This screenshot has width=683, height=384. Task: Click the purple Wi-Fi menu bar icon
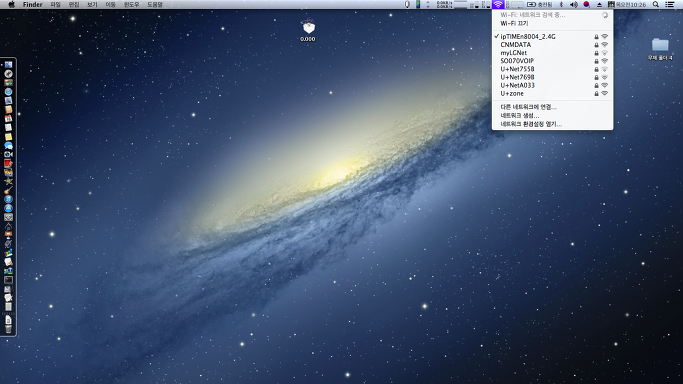(498, 4)
